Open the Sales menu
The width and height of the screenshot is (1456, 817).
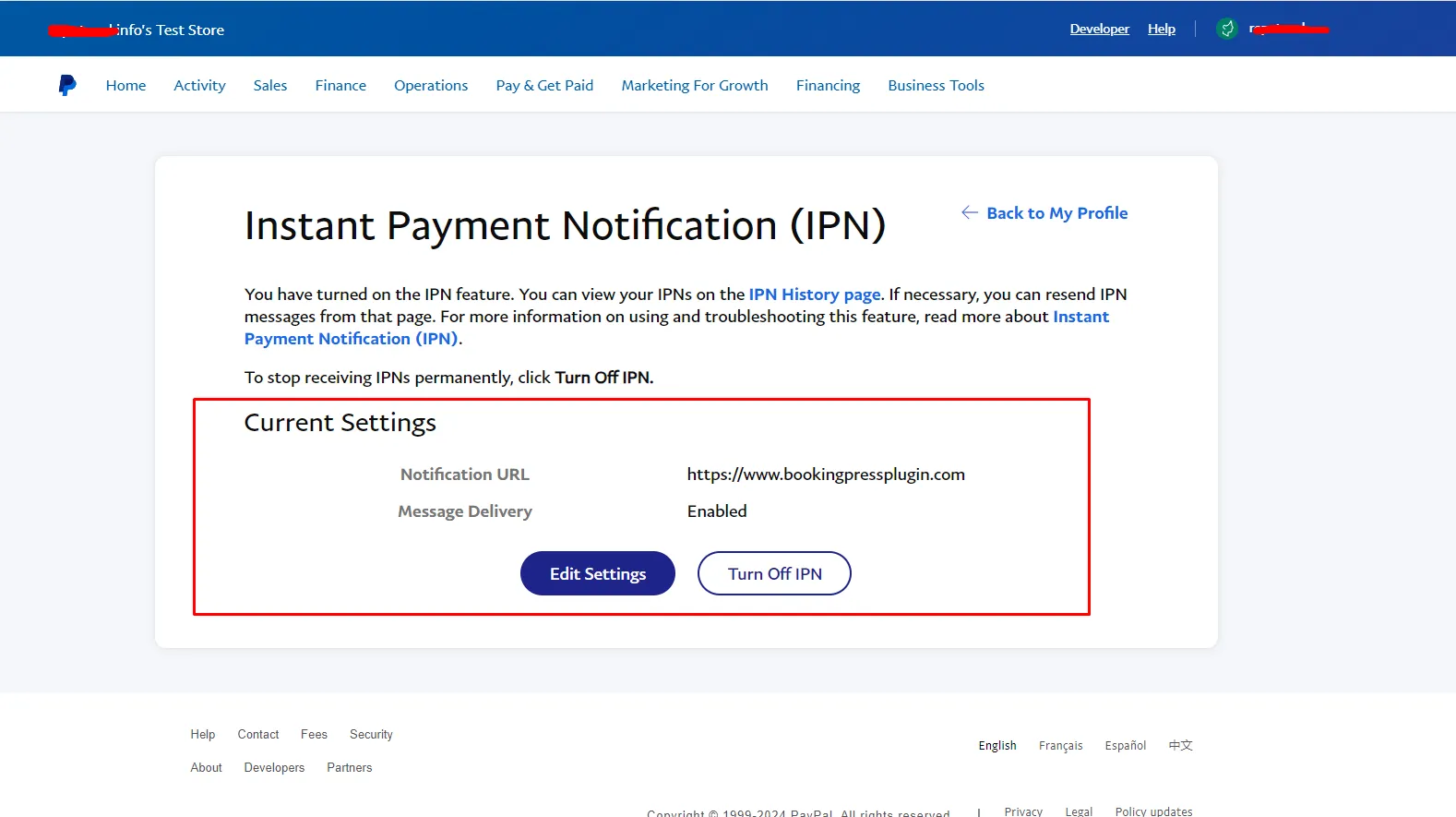click(270, 85)
